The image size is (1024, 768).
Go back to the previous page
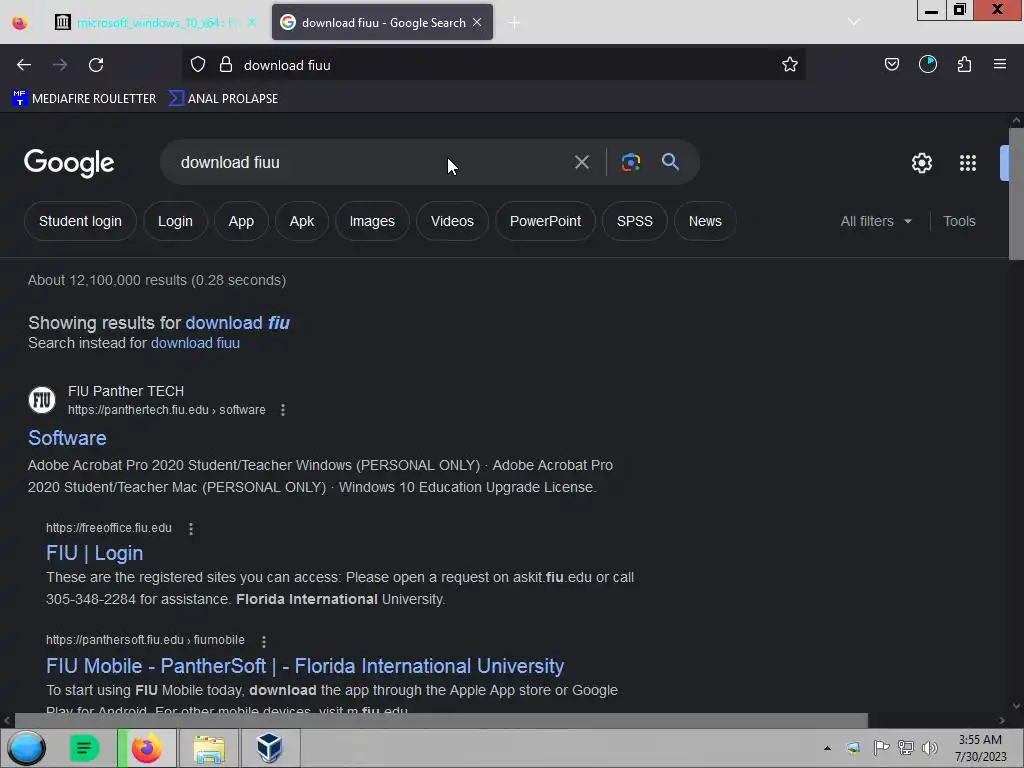click(x=24, y=65)
